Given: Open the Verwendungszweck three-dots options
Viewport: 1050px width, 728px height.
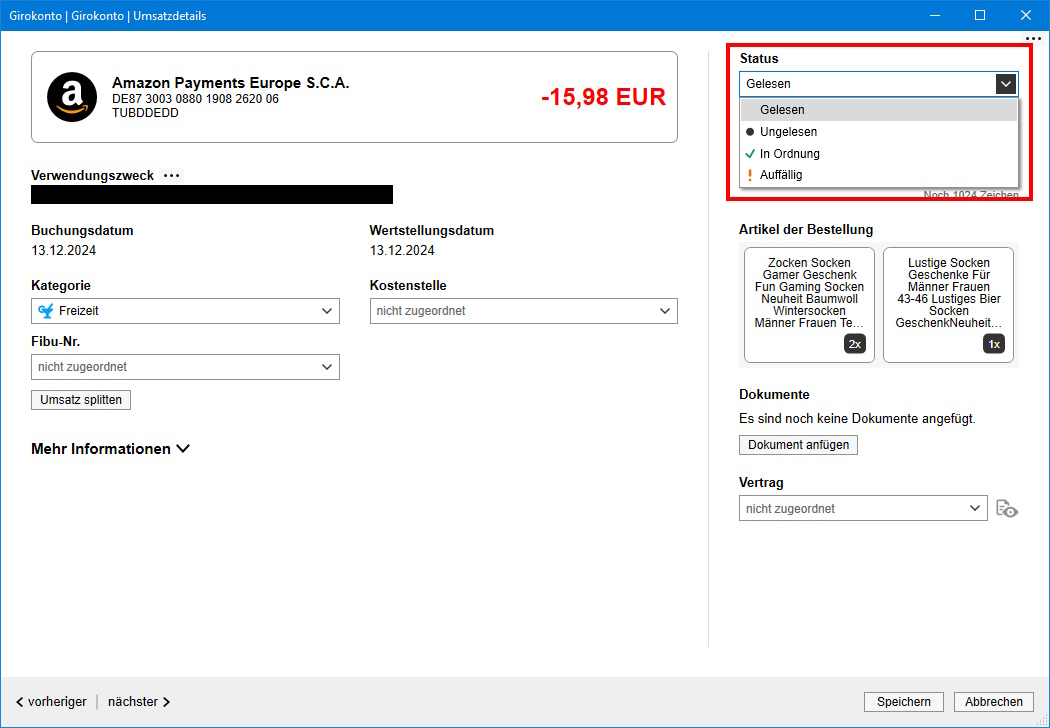Looking at the screenshot, I should (172, 176).
